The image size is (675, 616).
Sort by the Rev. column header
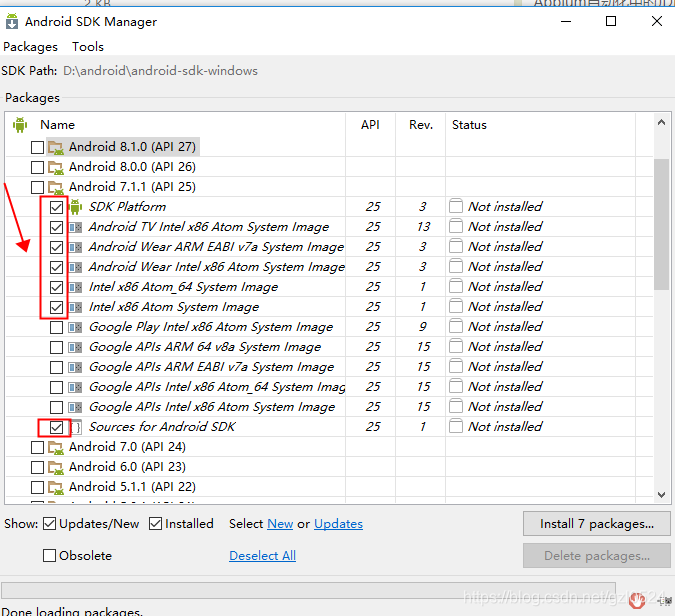click(x=421, y=125)
